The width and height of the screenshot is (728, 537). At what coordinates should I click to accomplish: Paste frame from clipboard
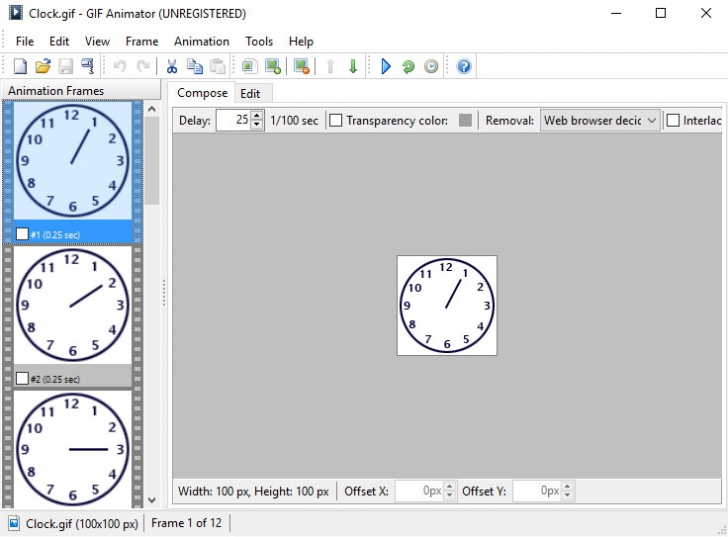coord(217,66)
